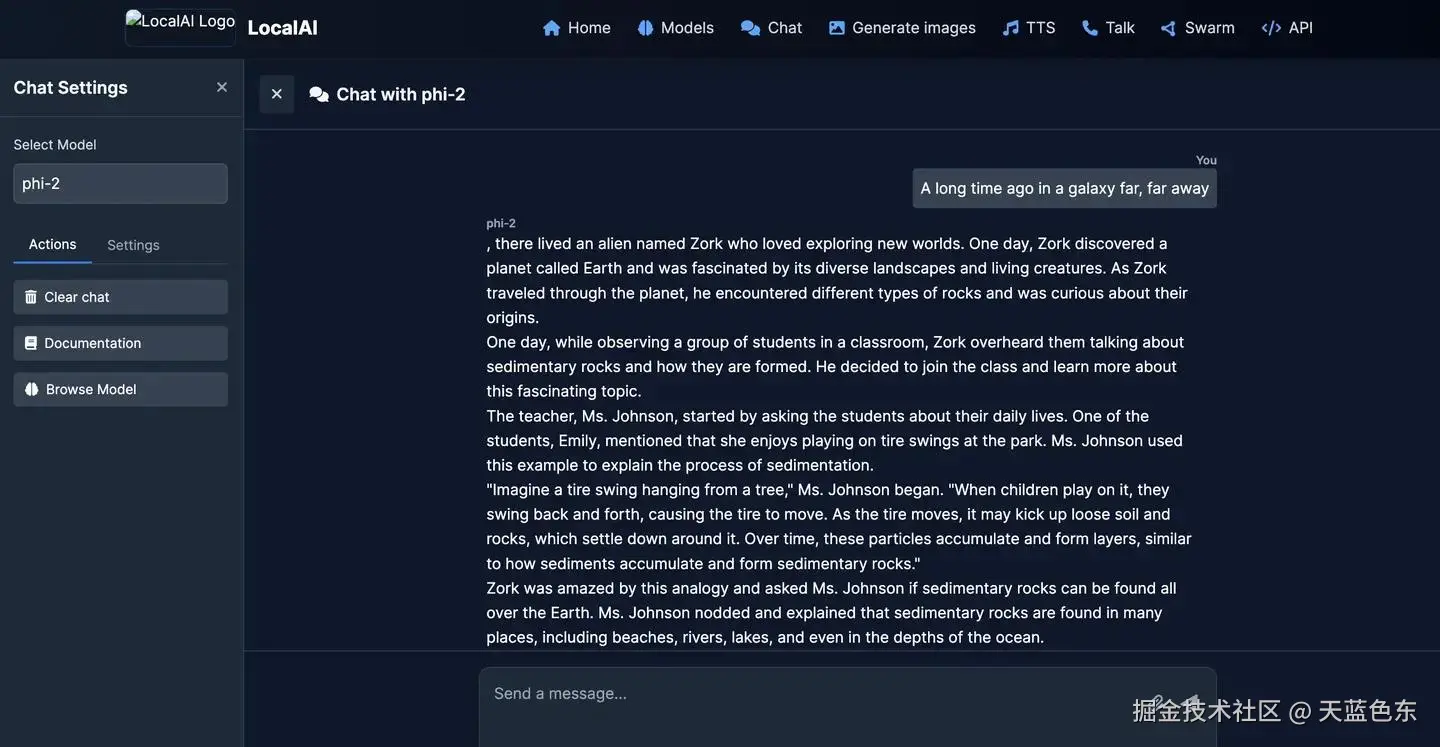
Task: Click the Home house icon
Action: [551, 28]
